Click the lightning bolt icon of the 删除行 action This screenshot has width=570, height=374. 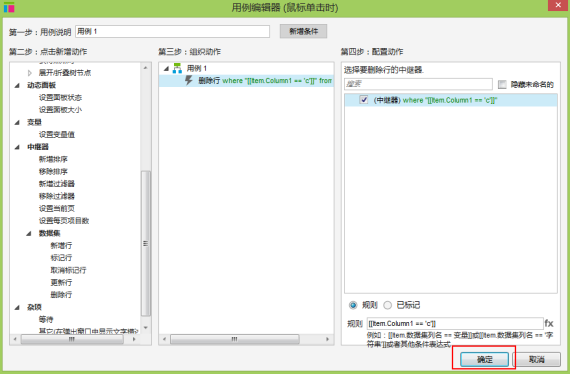(189, 80)
